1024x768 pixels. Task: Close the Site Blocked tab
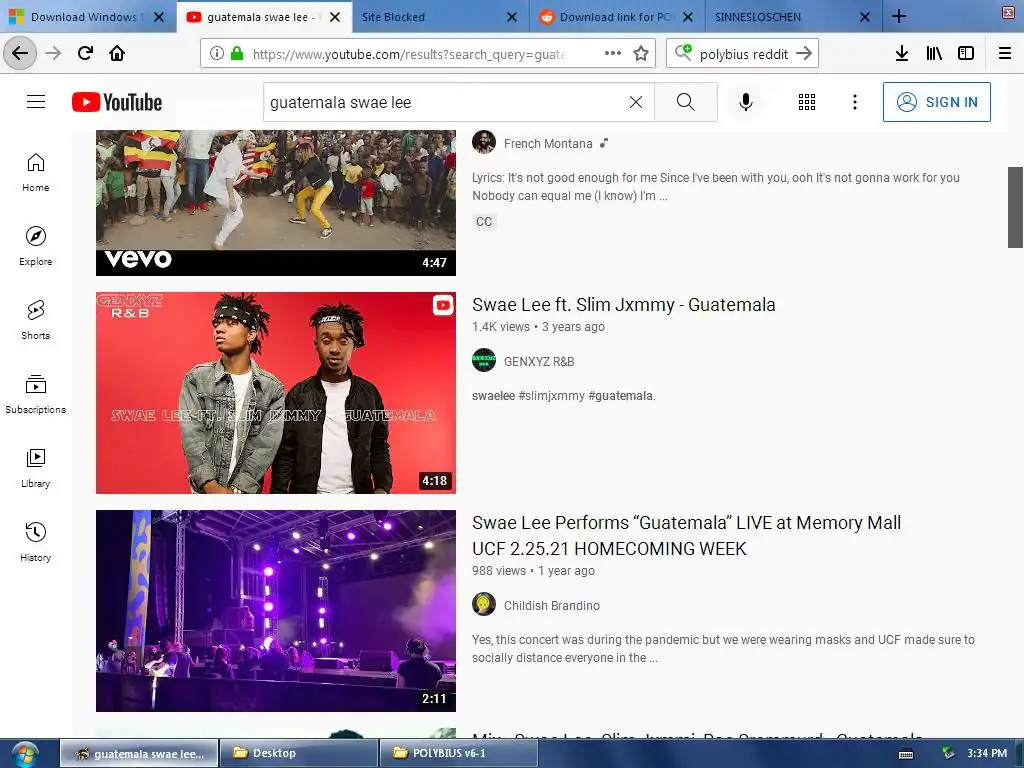(x=511, y=17)
